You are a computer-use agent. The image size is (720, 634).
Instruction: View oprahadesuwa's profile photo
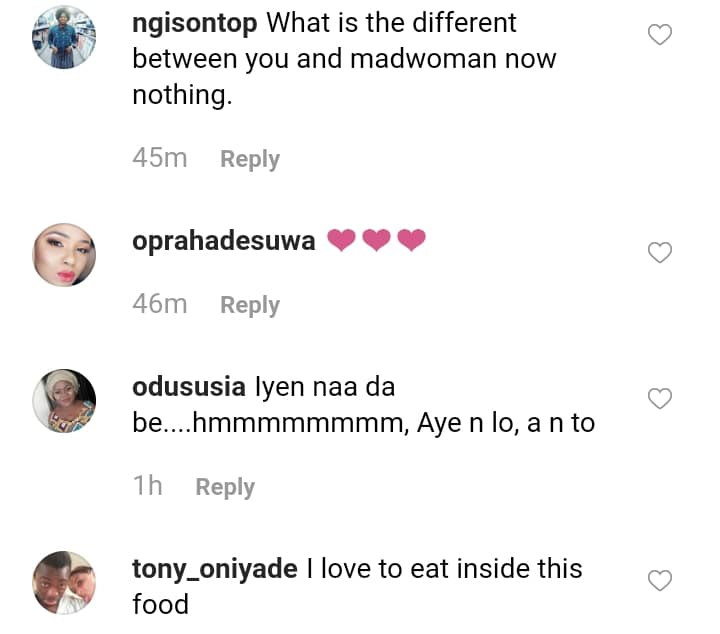pyautogui.click(x=64, y=254)
